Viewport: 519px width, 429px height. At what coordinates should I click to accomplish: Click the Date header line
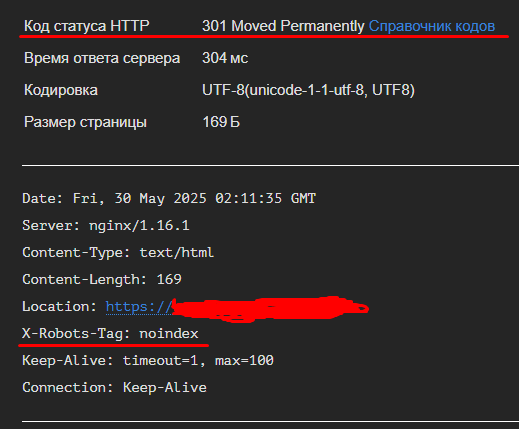tap(169, 199)
